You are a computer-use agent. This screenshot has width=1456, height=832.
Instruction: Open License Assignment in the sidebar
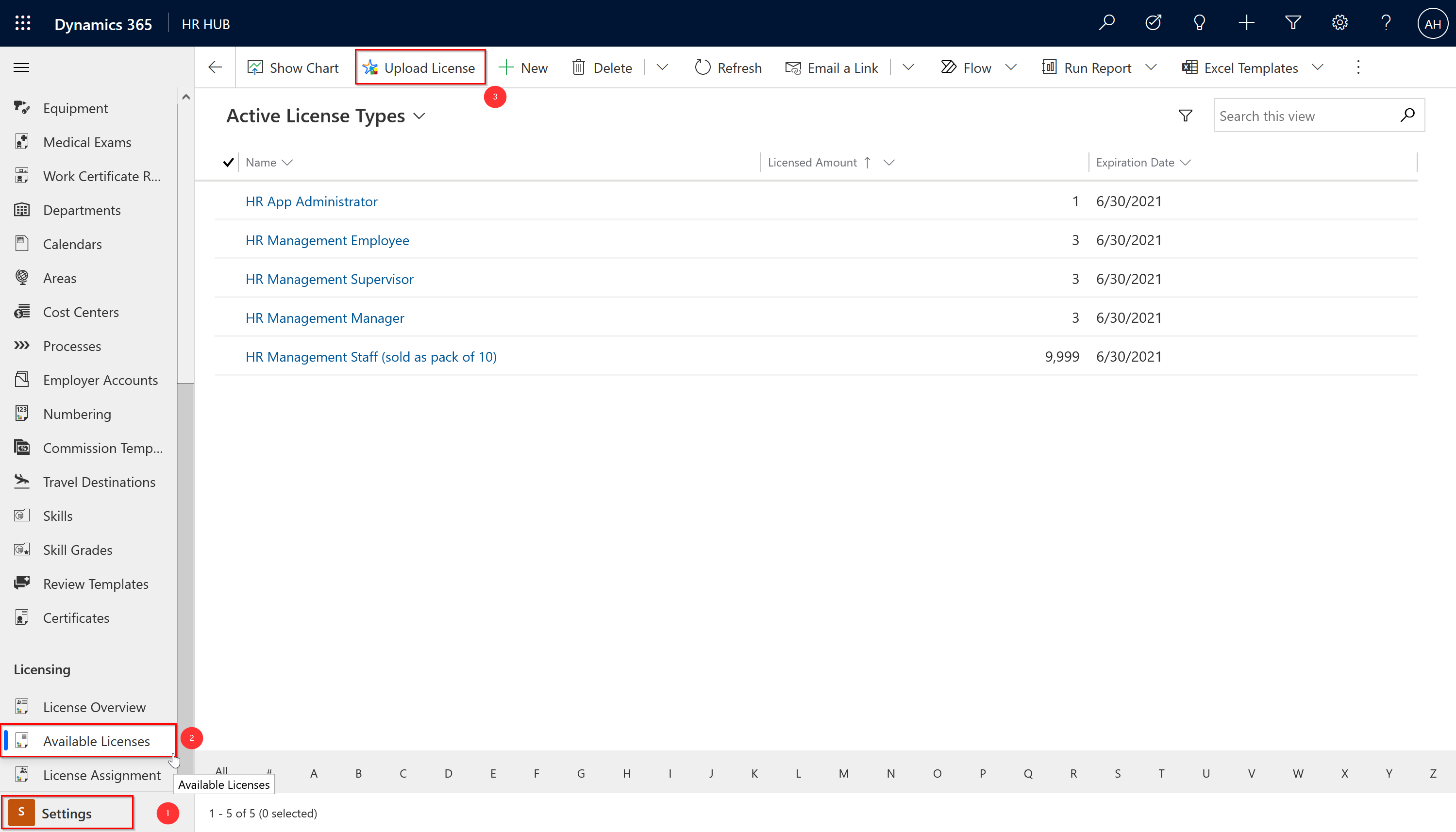tap(88, 775)
